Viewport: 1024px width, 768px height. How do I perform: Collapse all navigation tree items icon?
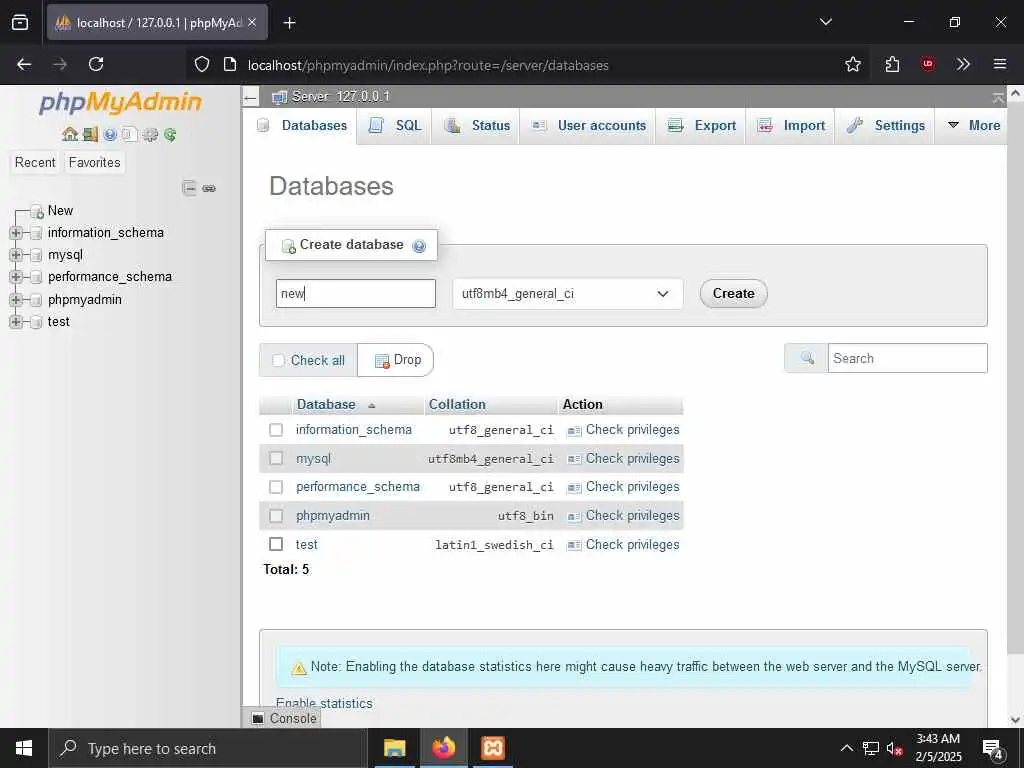pyautogui.click(x=189, y=188)
